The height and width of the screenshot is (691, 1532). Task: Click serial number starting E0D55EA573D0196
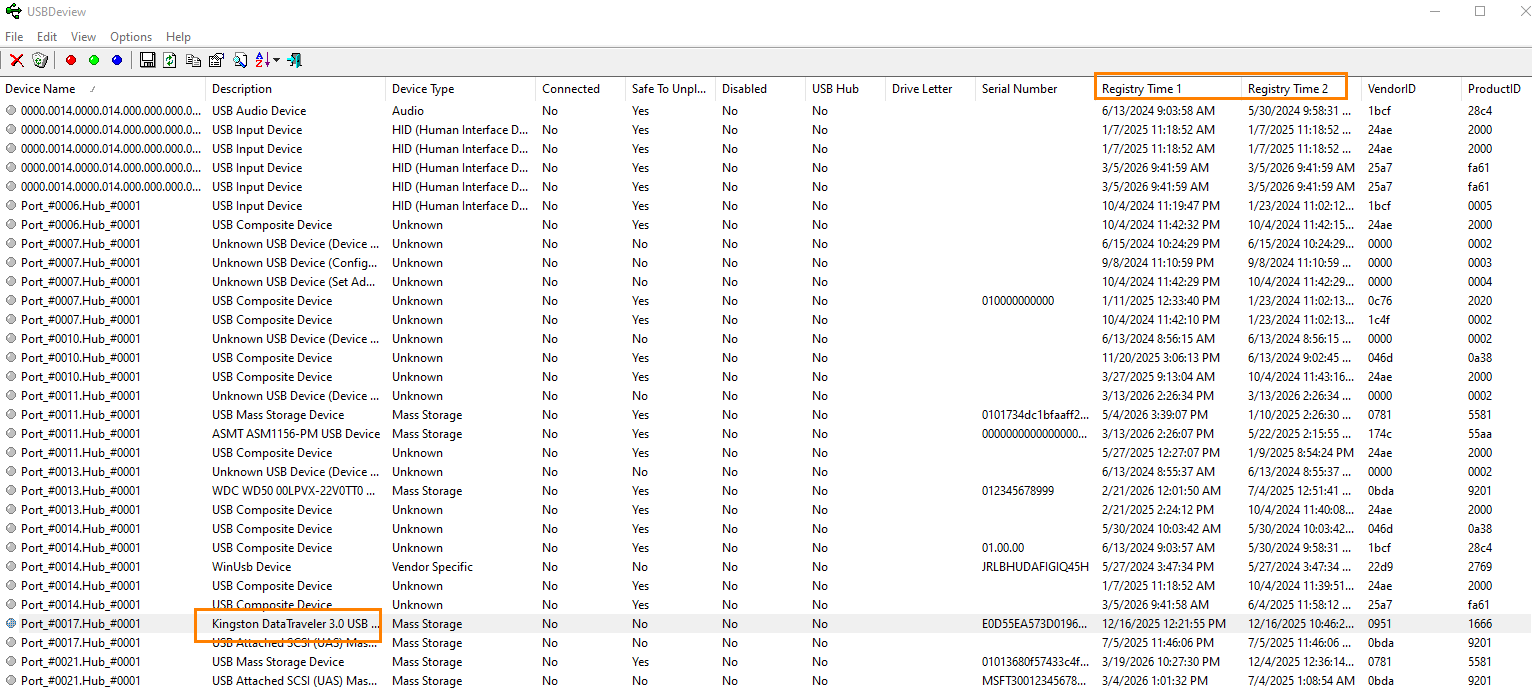(x=1034, y=624)
